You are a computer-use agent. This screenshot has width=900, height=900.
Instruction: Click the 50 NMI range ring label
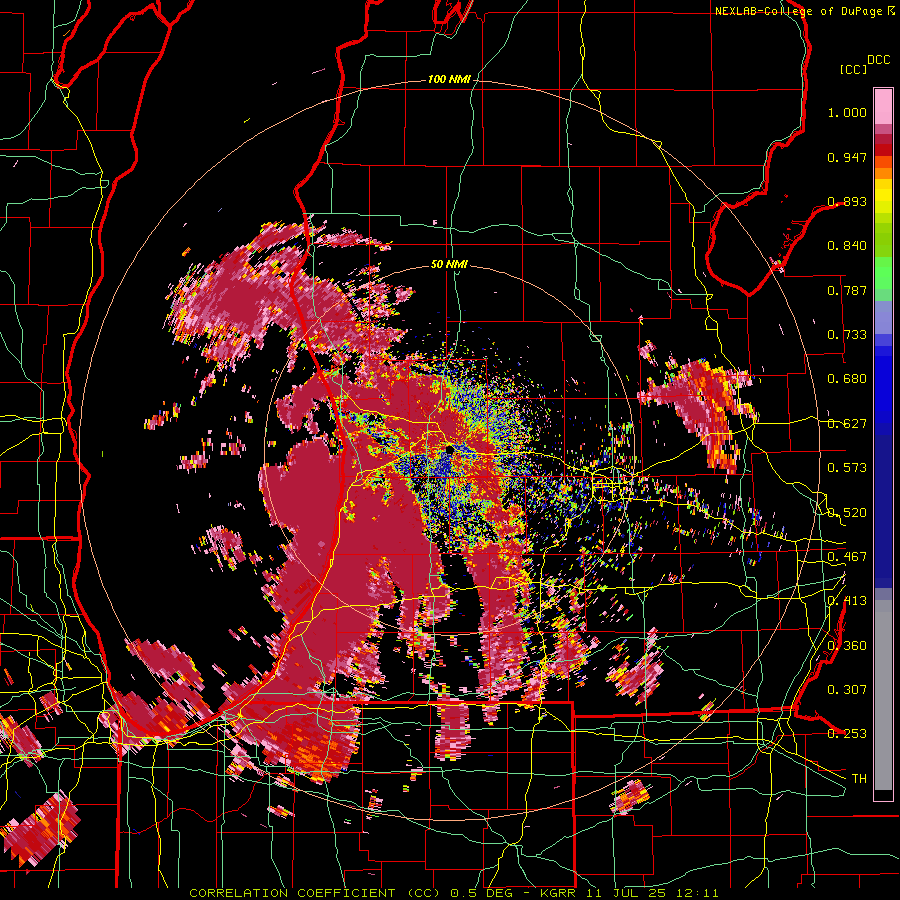tap(449, 265)
